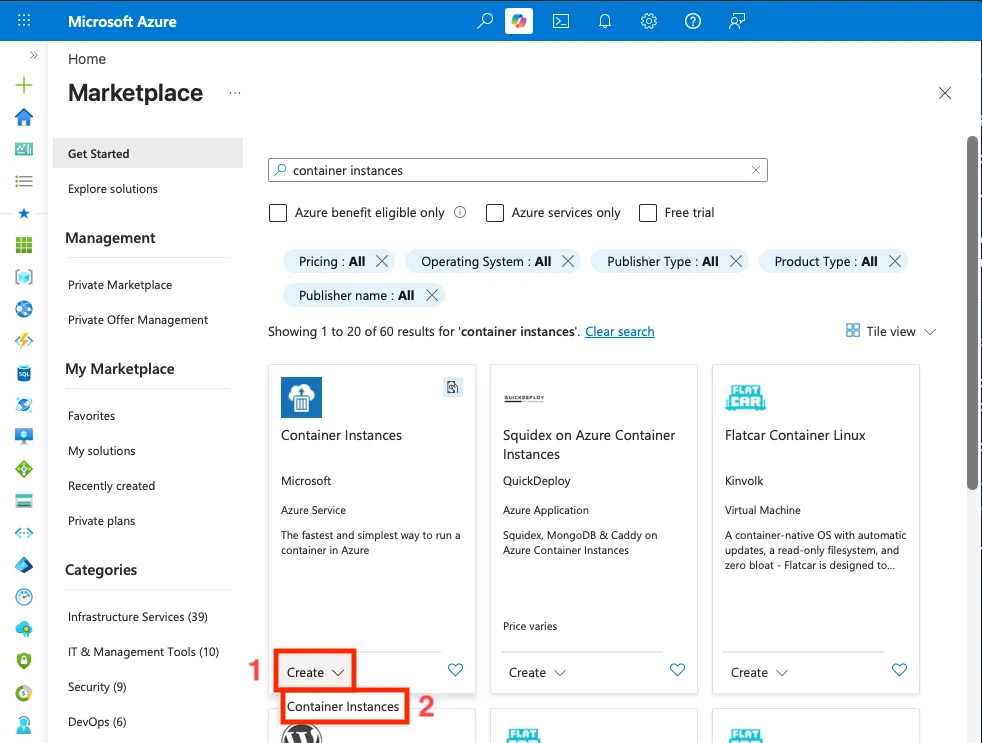
Task: Remove the Publisher name filter
Action: click(x=432, y=295)
